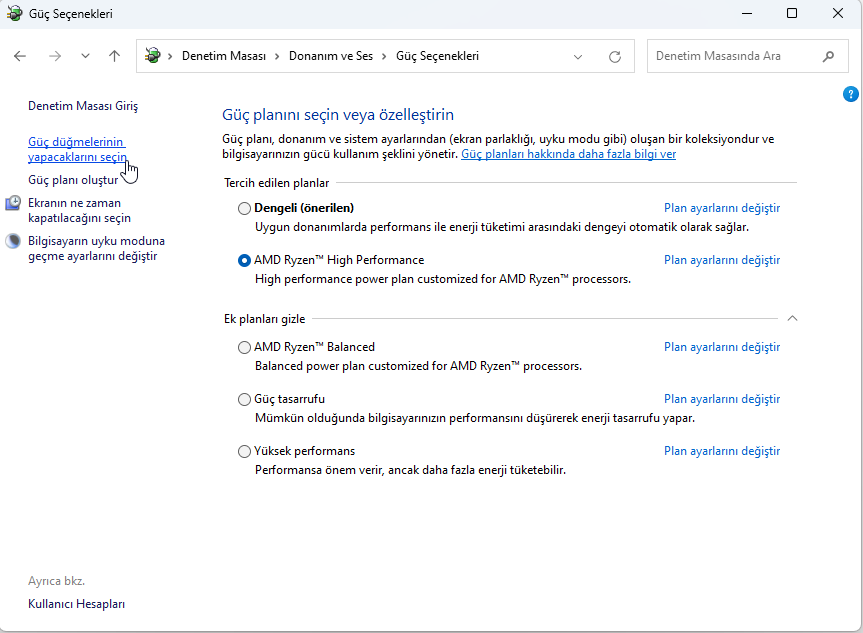This screenshot has height=633, width=863.
Task: Collapse the Ek planları gizle section
Action: 792,317
